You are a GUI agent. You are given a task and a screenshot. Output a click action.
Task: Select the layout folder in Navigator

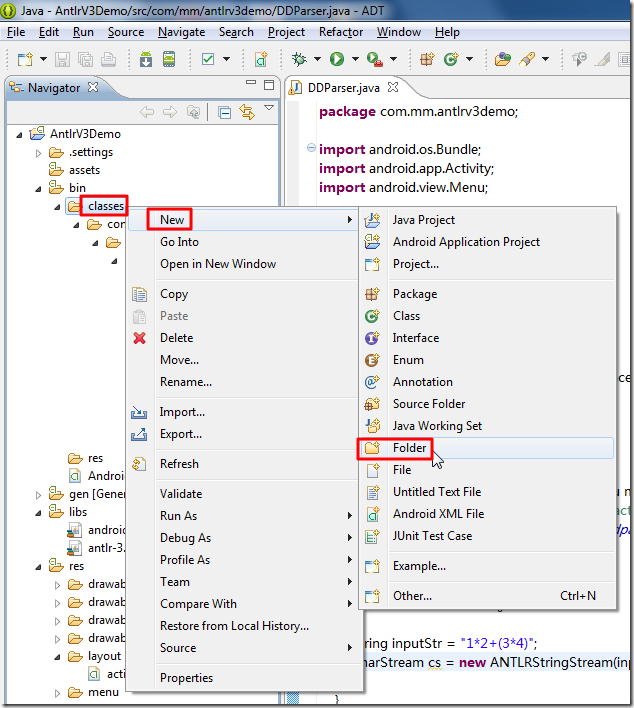(104, 657)
